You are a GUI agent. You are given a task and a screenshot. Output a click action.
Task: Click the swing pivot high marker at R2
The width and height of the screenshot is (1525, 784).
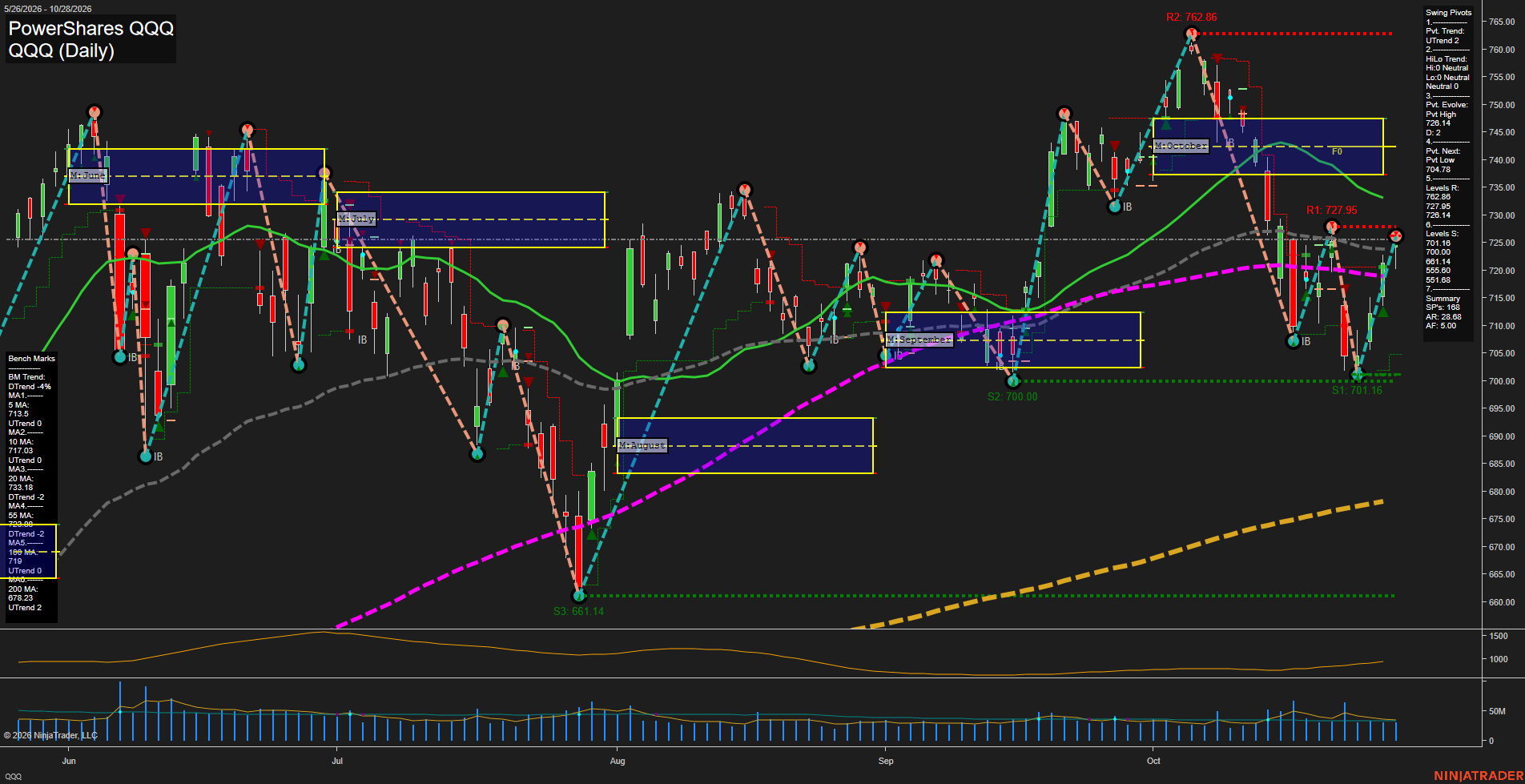(x=1192, y=34)
